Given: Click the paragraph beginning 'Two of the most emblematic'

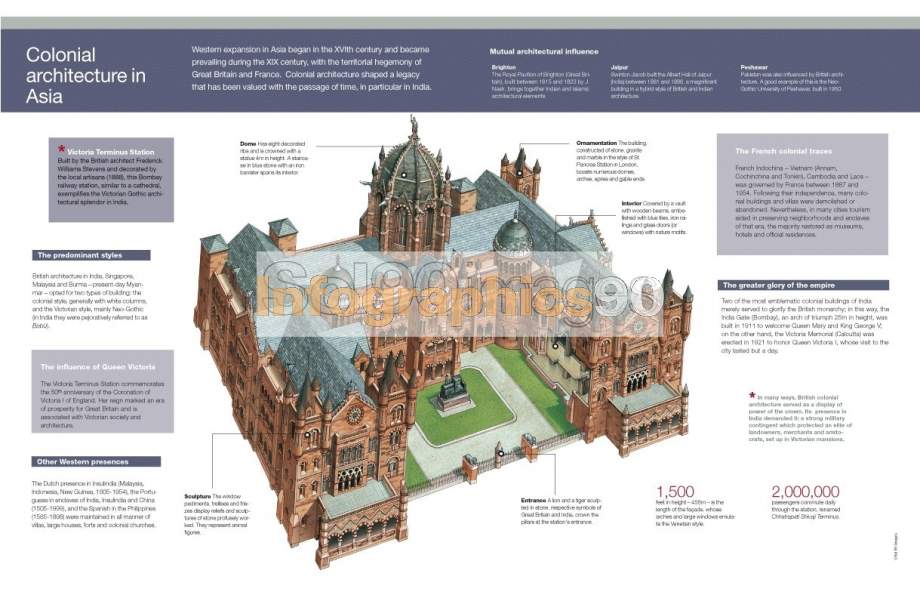Looking at the screenshot, I should click(x=804, y=325).
